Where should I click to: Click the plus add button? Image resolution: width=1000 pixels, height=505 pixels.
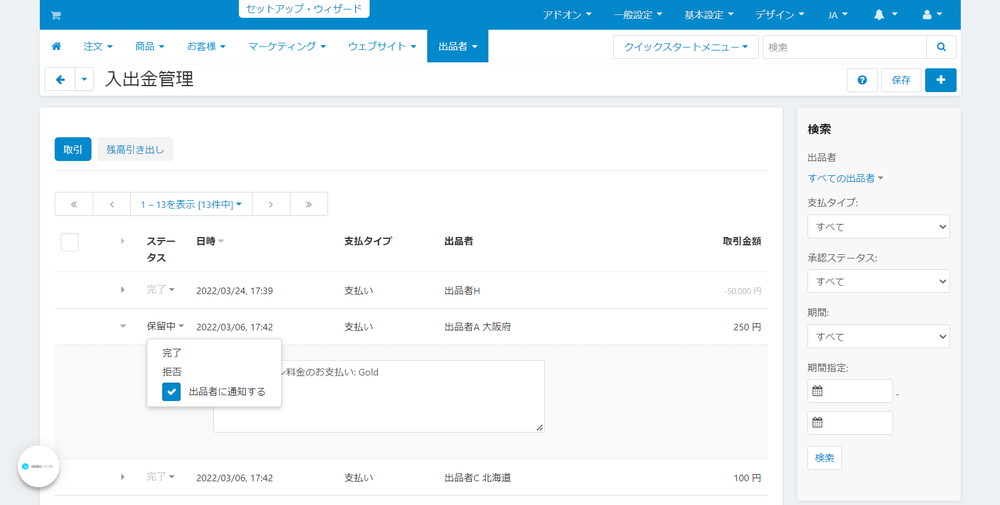coord(941,80)
